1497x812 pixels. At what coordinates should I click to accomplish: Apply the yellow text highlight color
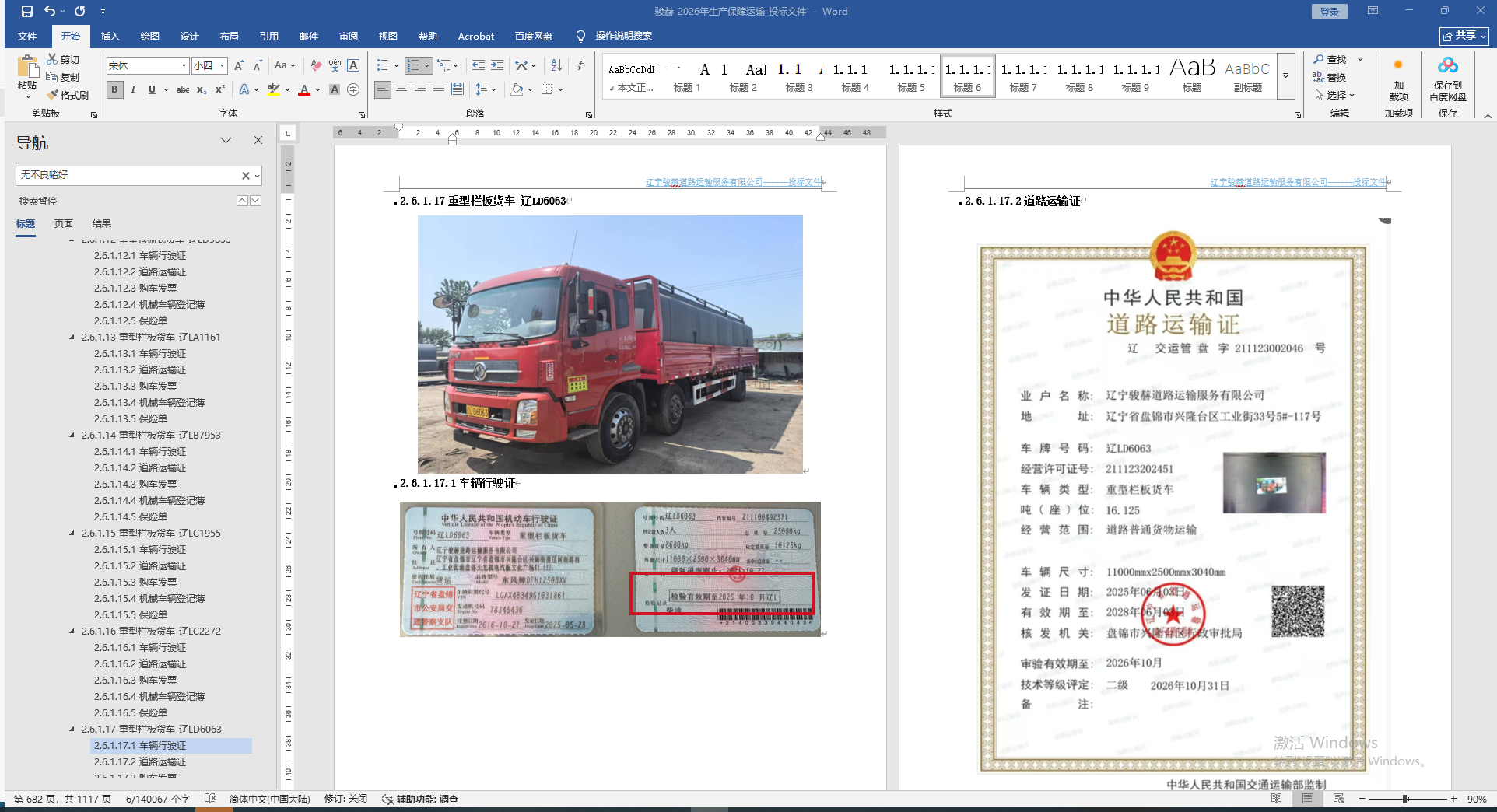pos(273,89)
